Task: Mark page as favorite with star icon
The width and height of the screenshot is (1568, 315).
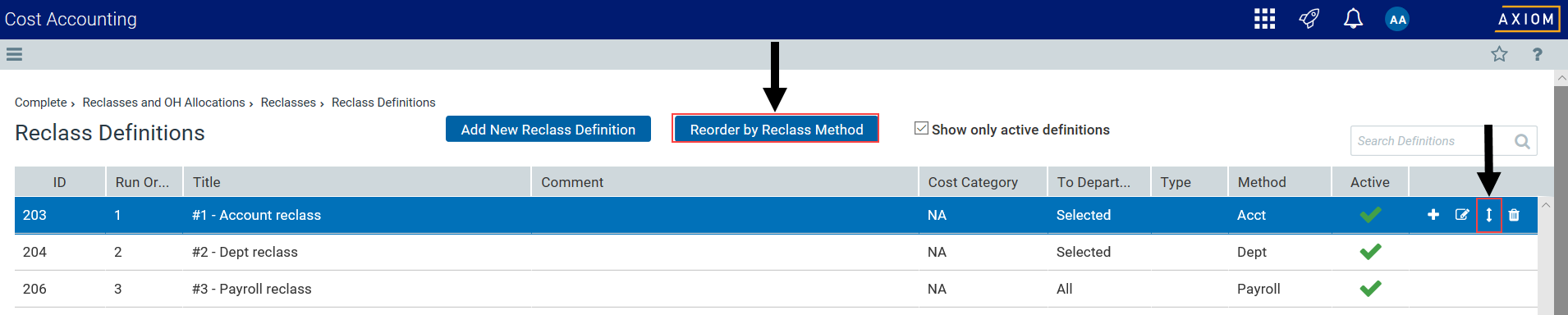Action: (1499, 54)
